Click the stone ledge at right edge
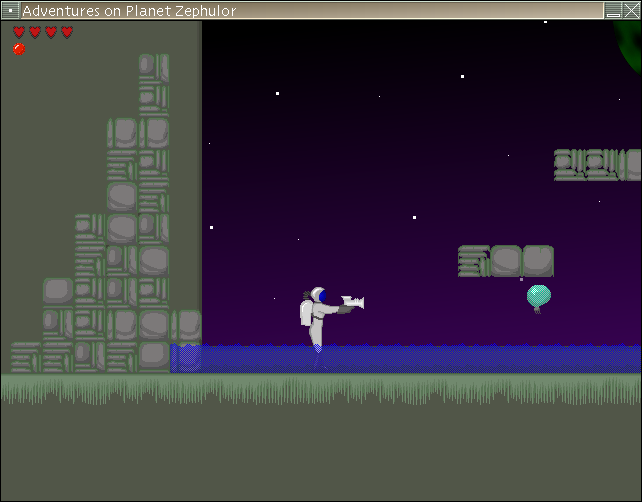 [598, 165]
